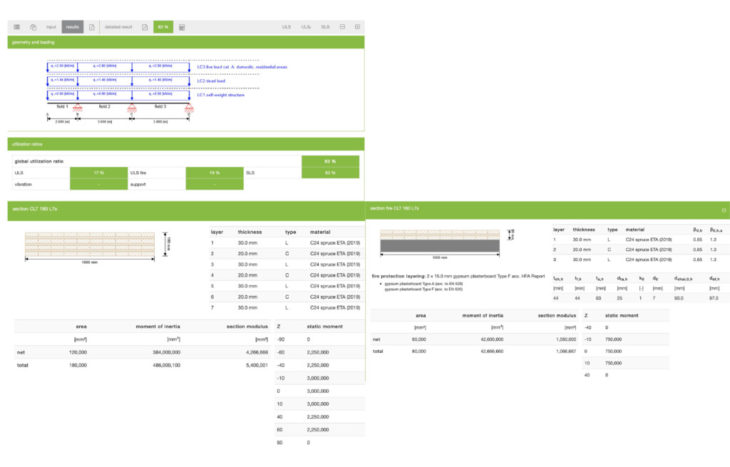
Task: Collapse the utilization ratios panel header
Action: pyautogui.click(x=182, y=143)
